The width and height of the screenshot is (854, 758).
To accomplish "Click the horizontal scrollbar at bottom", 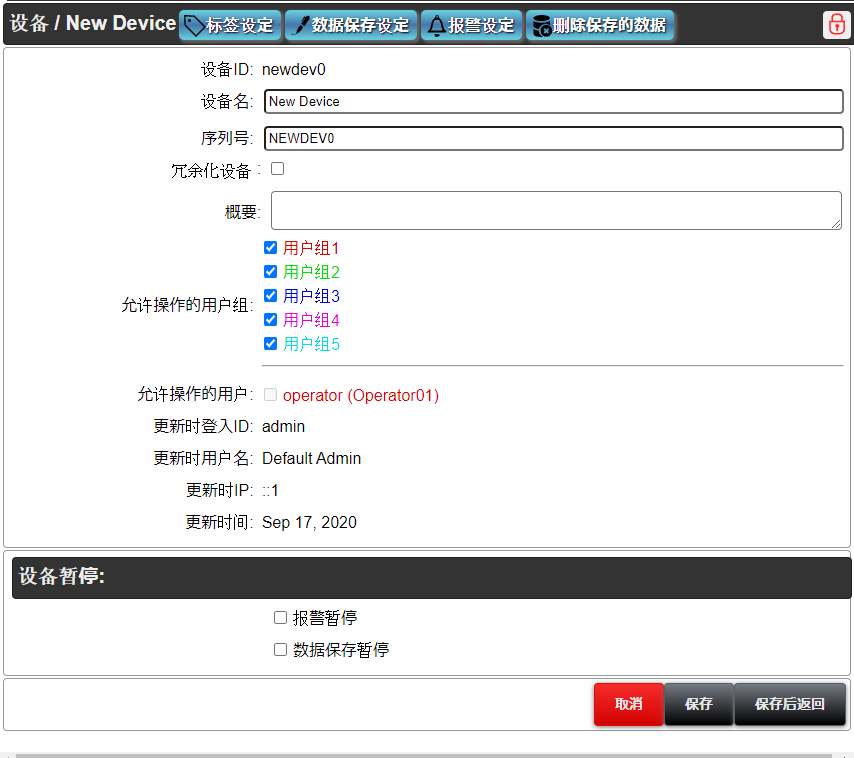I will pos(427,755).
